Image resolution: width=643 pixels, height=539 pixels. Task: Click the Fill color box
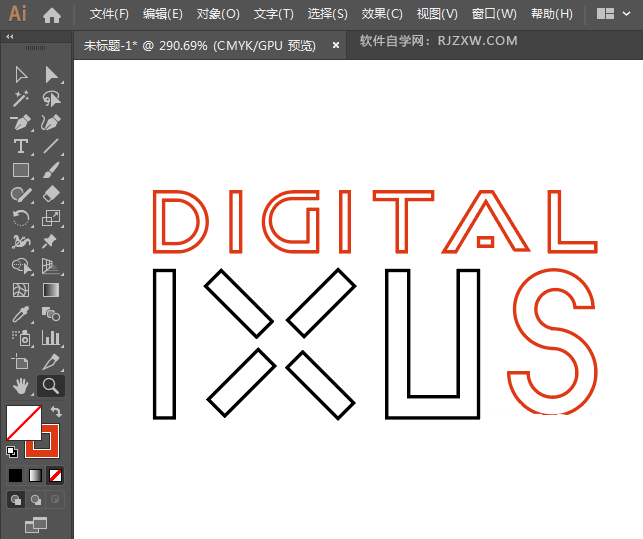click(23, 423)
